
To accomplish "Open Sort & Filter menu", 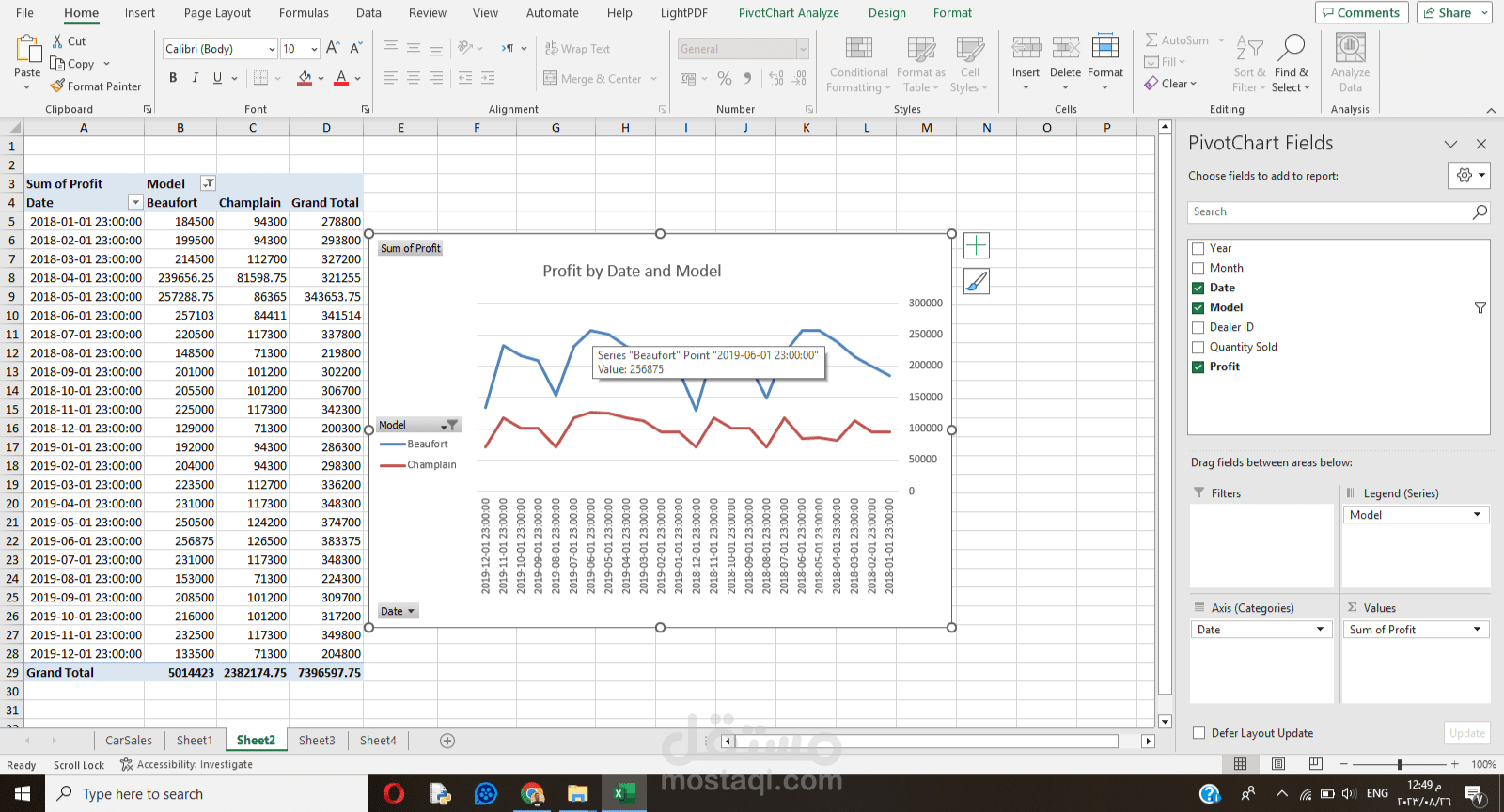I will 1249,65.
